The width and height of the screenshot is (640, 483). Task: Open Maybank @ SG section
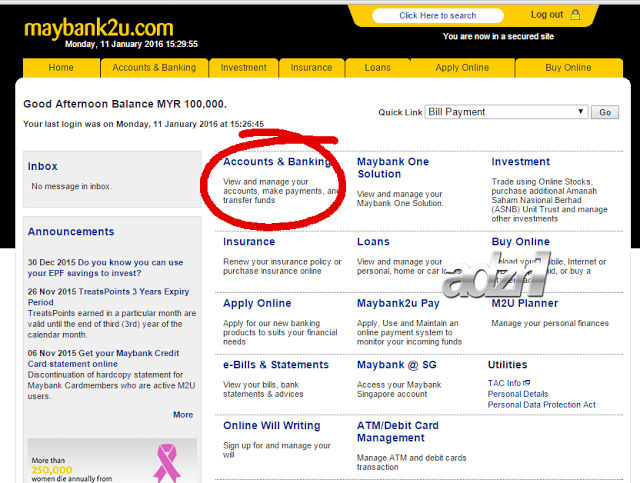click(x=397, y=365)
